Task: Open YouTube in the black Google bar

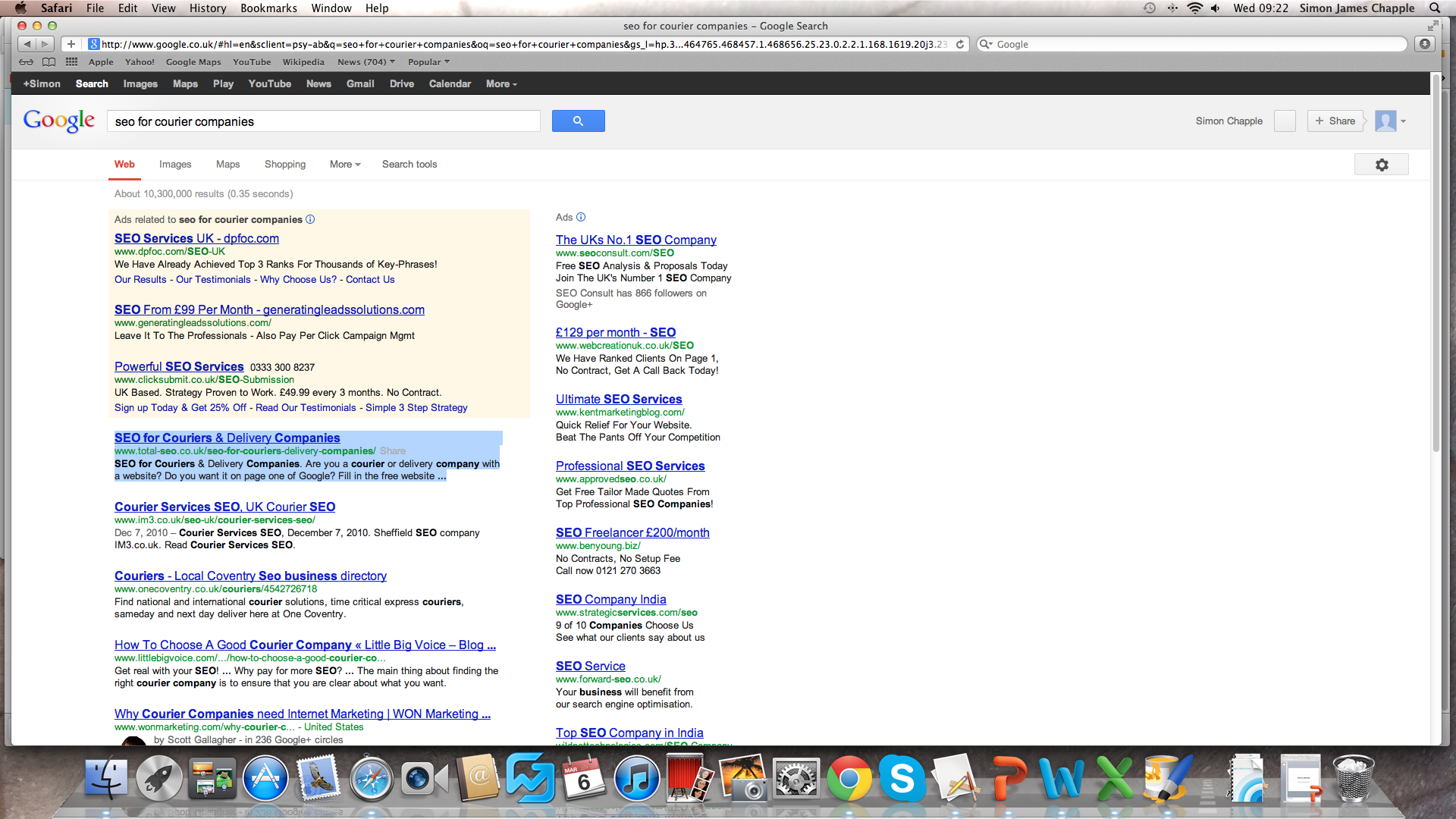Action: point(269,84)
